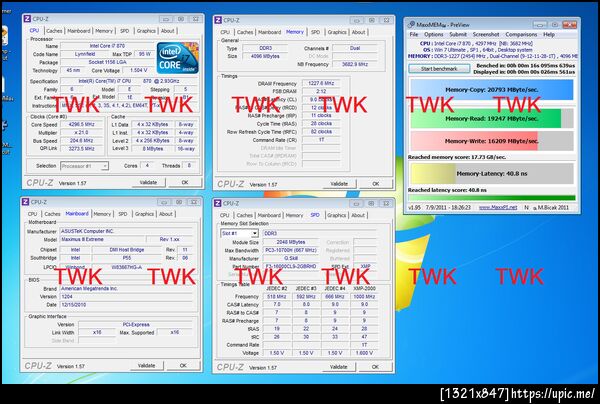This screenshot has height=404, width=600.
Task: Click CPU-Z title icon of SPD window
Action: pos(218,203)
